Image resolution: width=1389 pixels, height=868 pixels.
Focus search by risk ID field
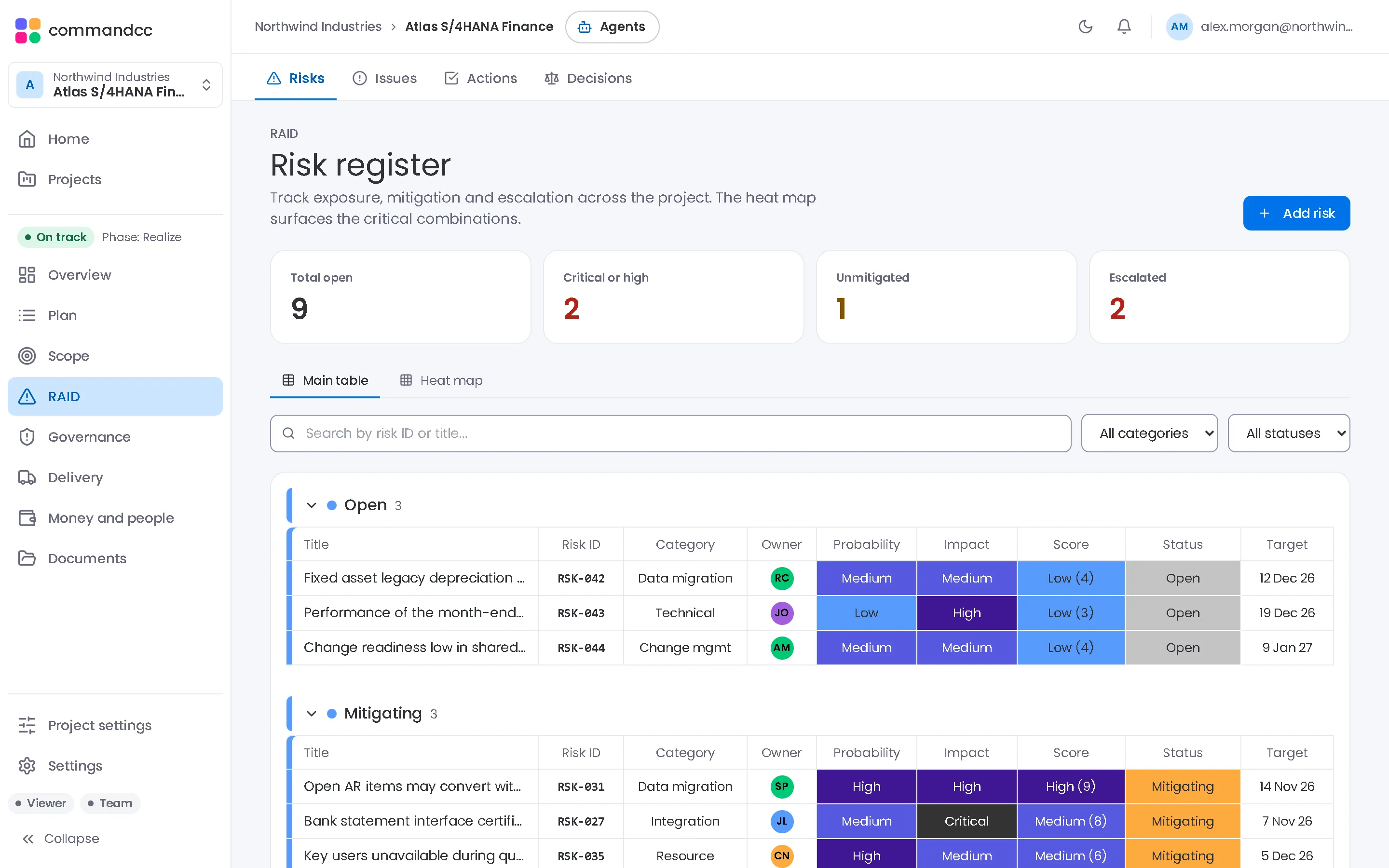tap(670, 434)
